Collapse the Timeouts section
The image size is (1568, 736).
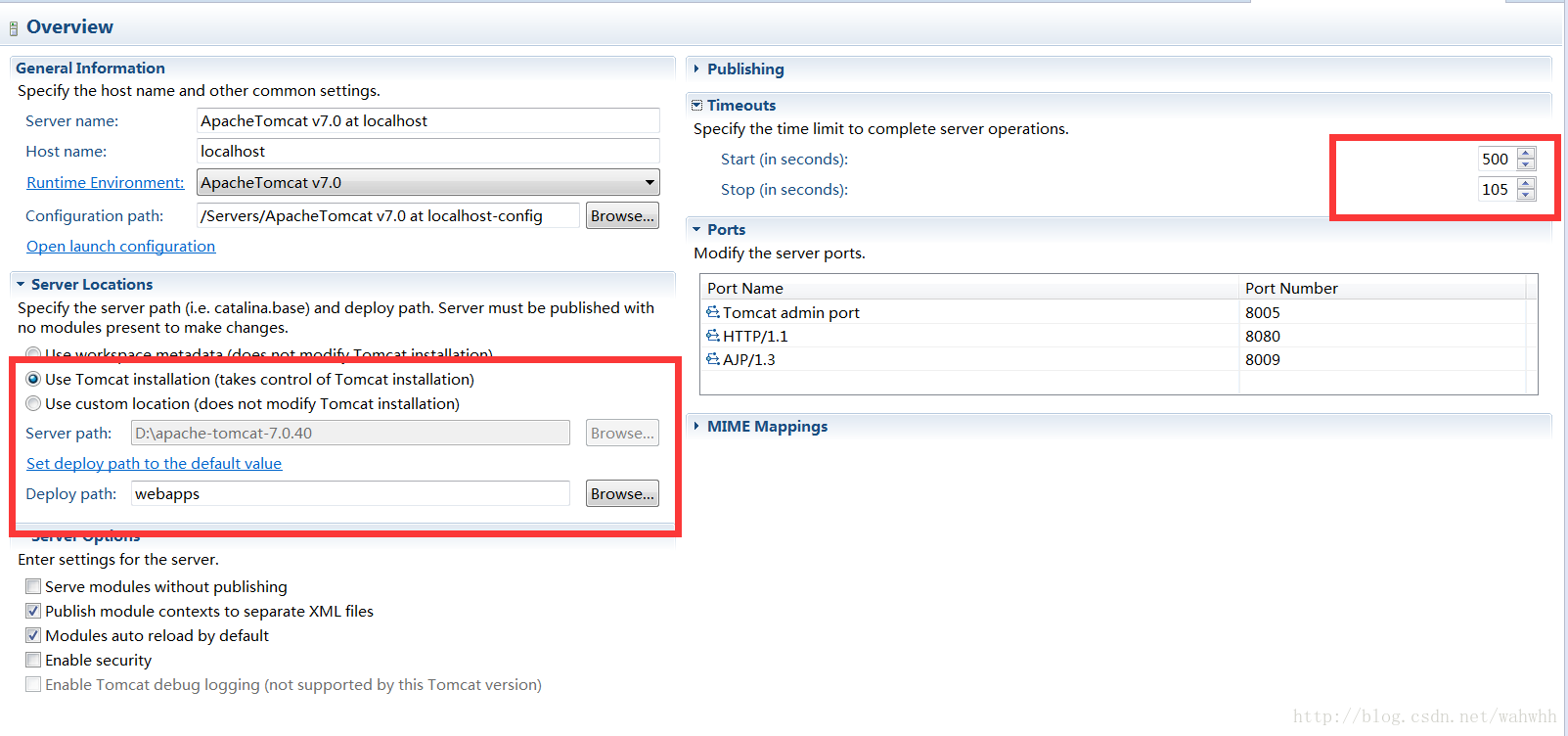(696, 105)
